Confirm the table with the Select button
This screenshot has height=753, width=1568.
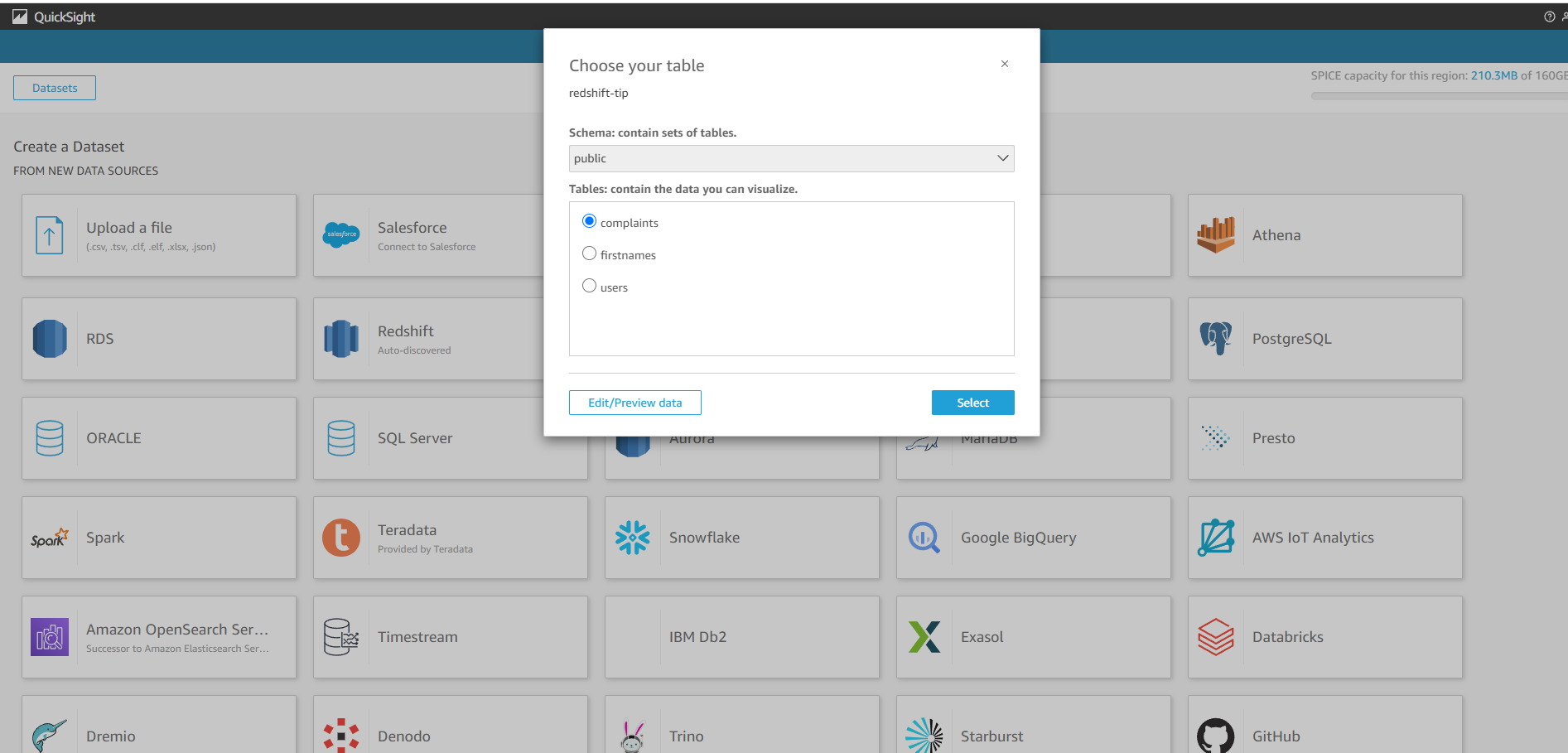click(973, 403)
